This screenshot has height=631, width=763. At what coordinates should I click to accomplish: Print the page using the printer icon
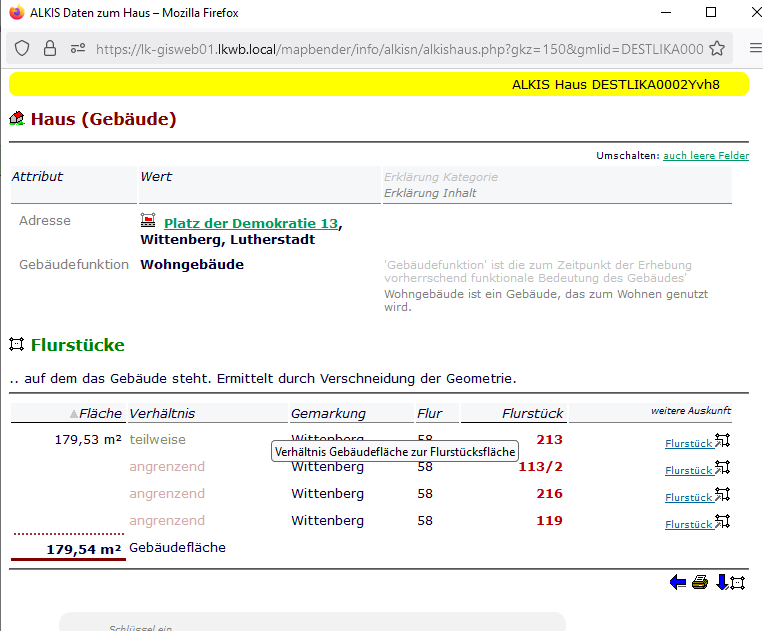(700, 583)
